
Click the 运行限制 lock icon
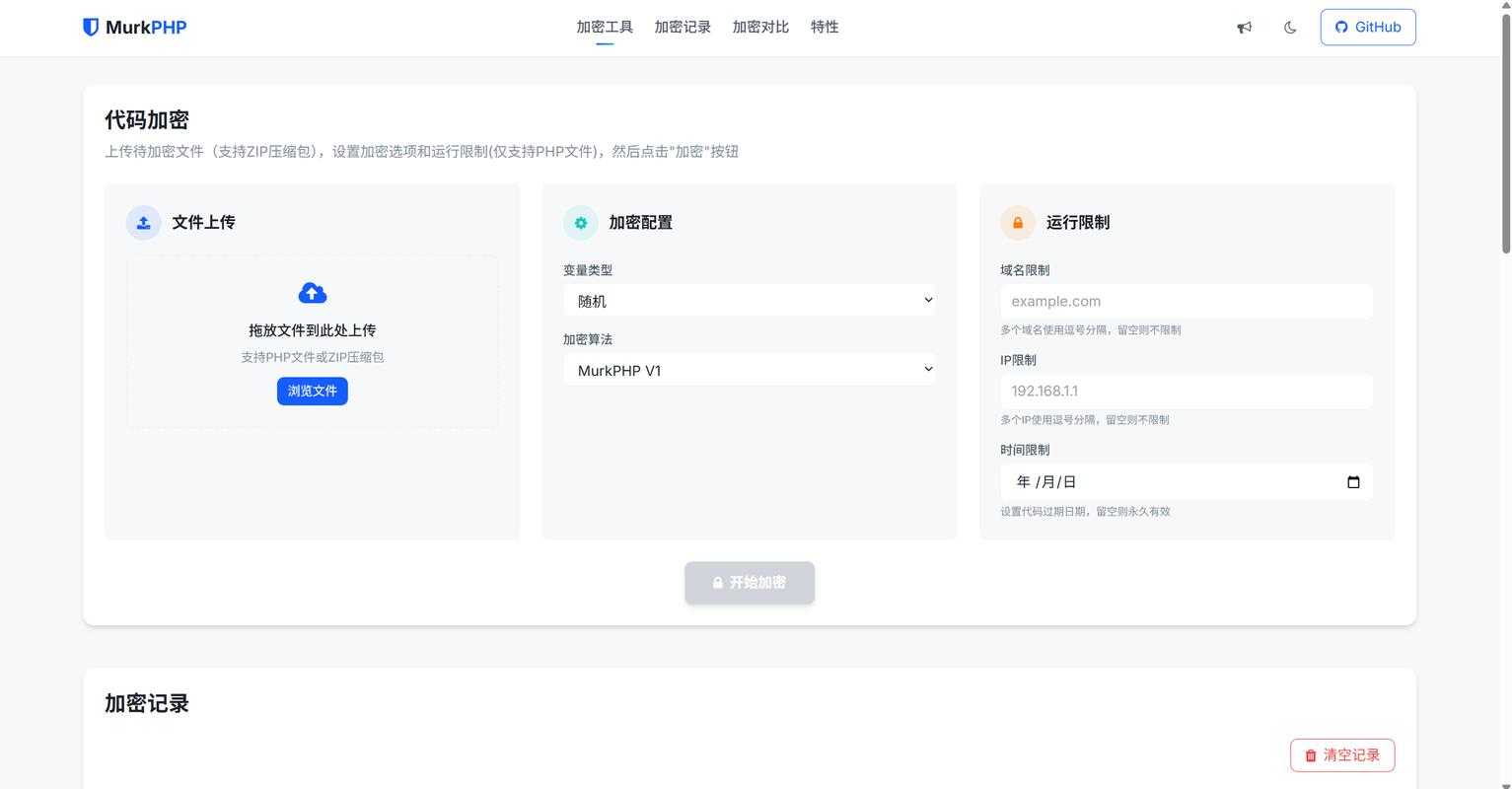[x=1018, y=223]
